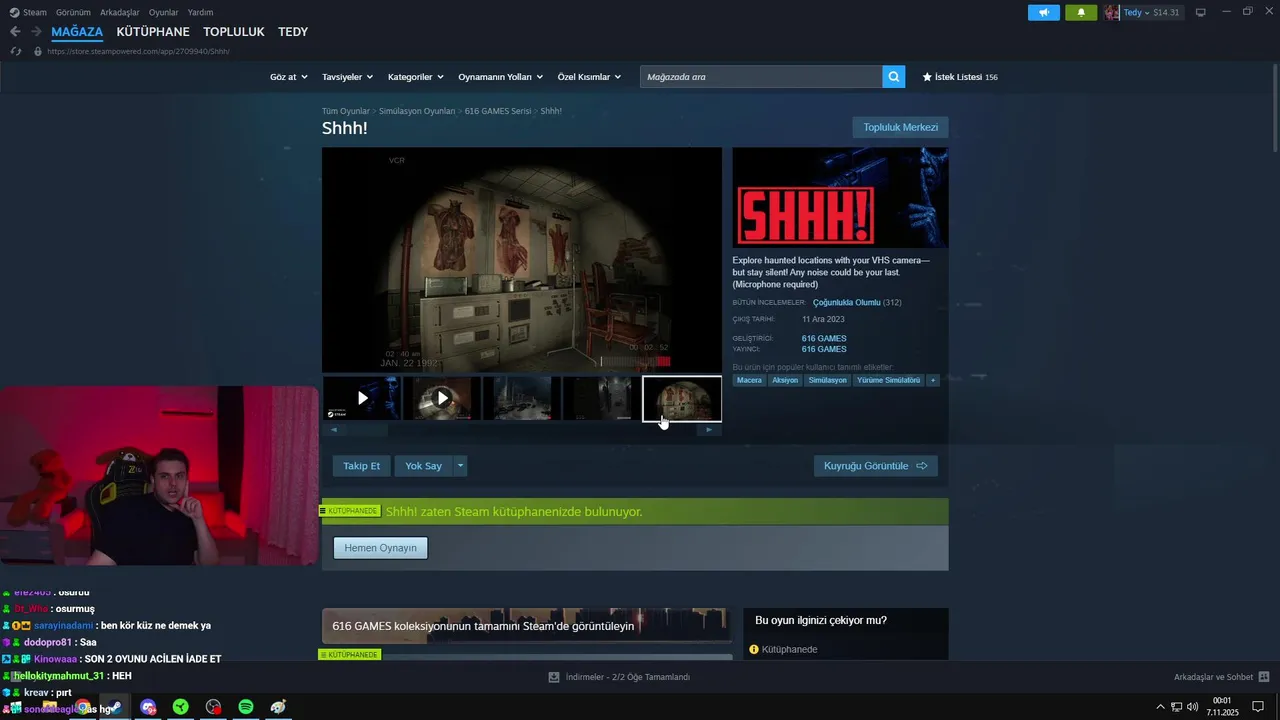Expand the Göz at dropdown
This screenshot has height=720, width=1280.
click(x=288, y=77)
